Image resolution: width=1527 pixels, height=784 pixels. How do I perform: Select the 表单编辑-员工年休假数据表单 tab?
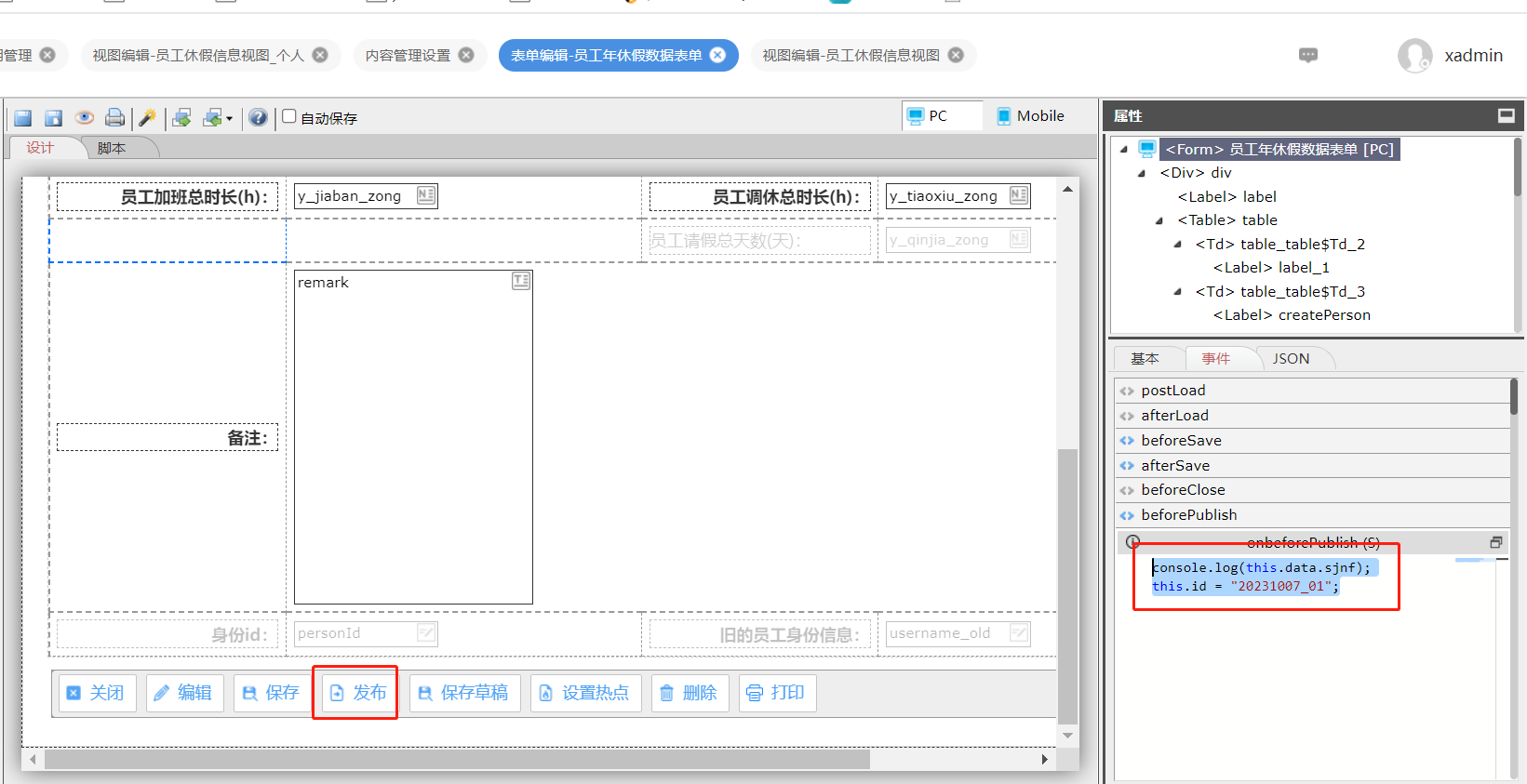point(606,55)
